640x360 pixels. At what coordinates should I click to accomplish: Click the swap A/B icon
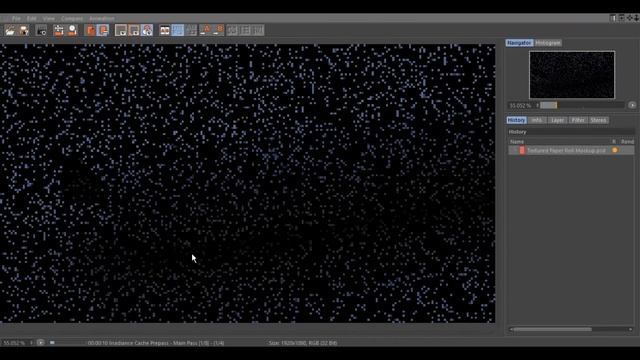tap(191, 30)
